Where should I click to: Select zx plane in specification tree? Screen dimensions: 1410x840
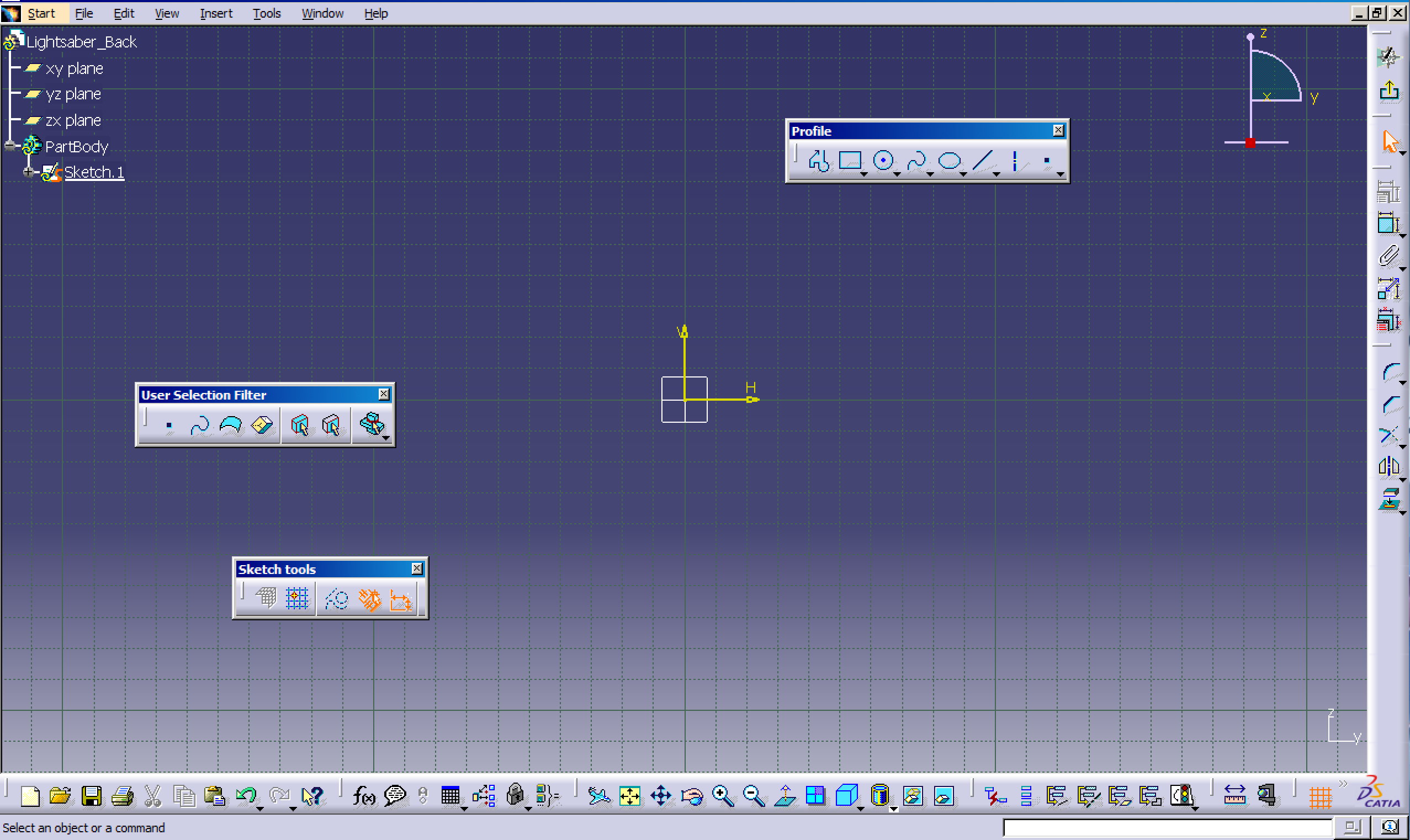[x=73, y=120]
